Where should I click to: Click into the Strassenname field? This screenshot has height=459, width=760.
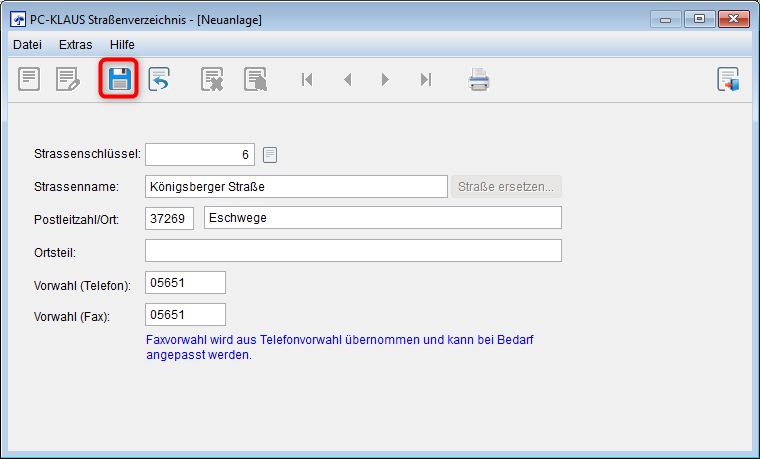[x=296, y=186]
